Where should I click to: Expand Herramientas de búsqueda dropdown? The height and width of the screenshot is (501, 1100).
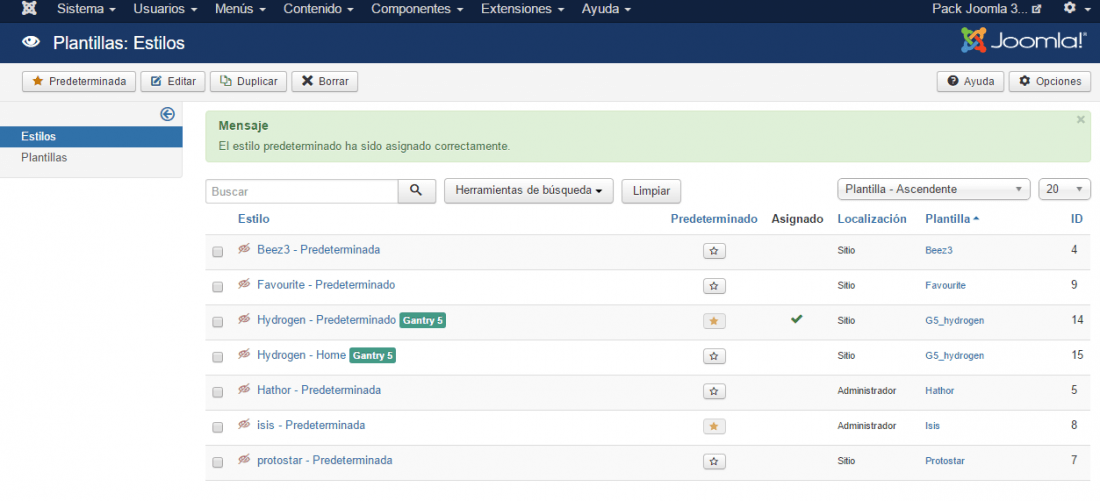529,191
